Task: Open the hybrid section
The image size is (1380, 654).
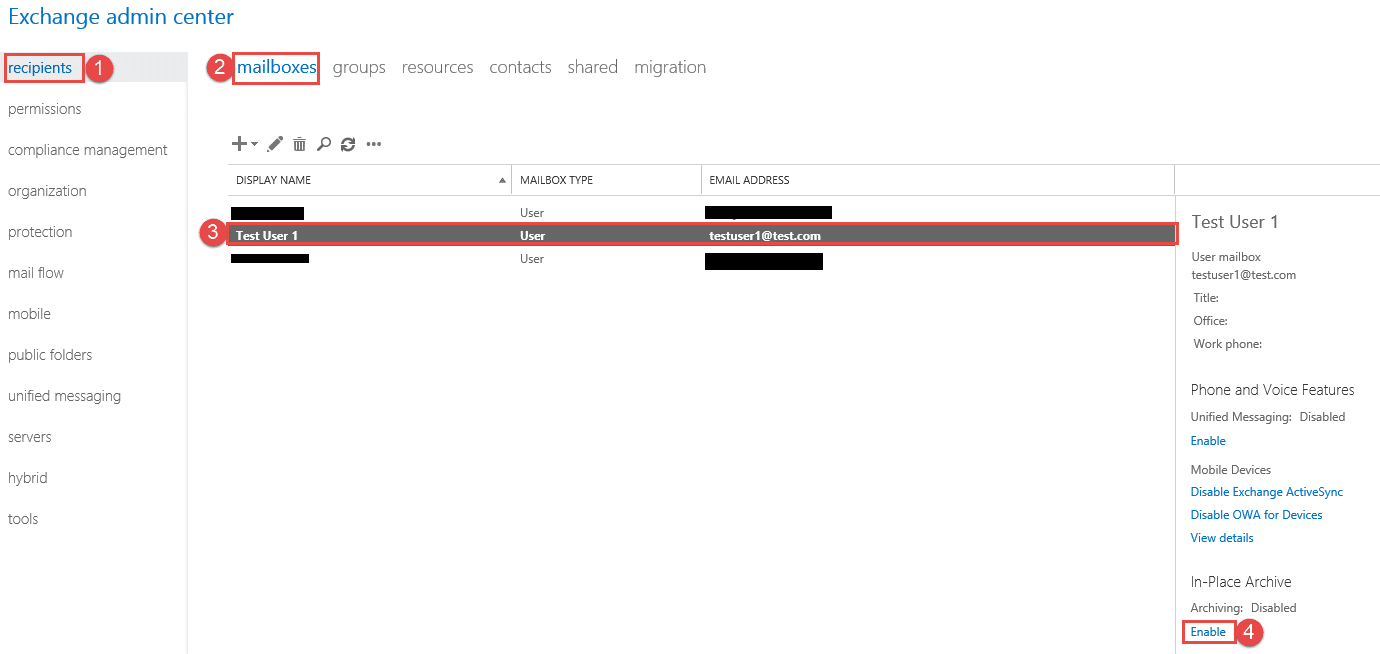Action: tap(28, 478)
